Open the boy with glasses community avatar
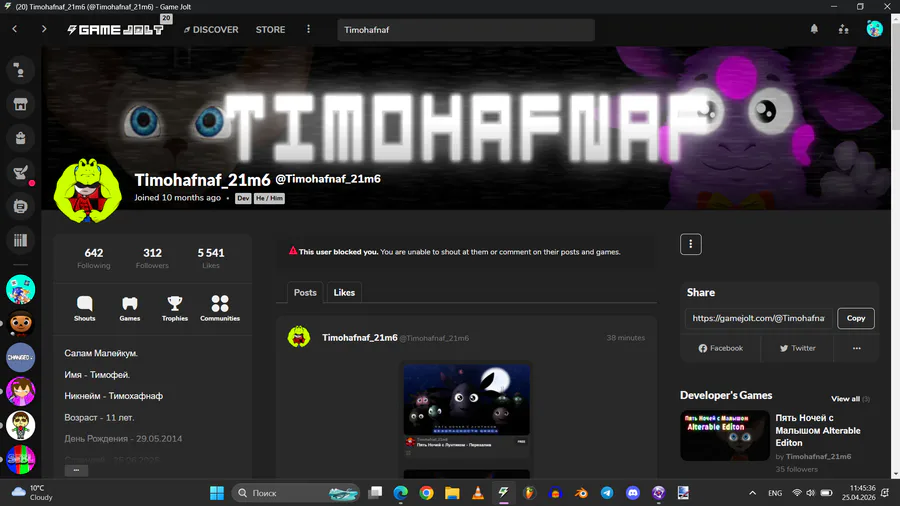The image size is (900, 506). [x=21, y=425]
